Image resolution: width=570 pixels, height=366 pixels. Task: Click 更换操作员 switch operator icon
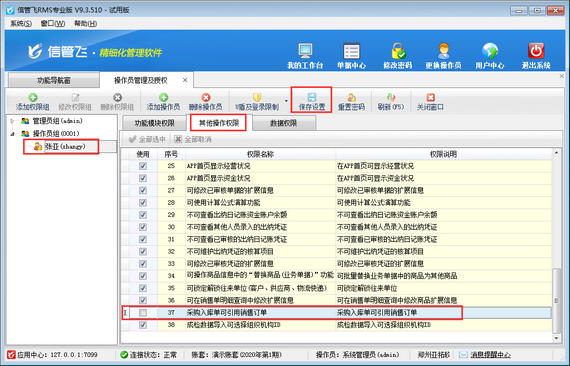coord(443,51)
